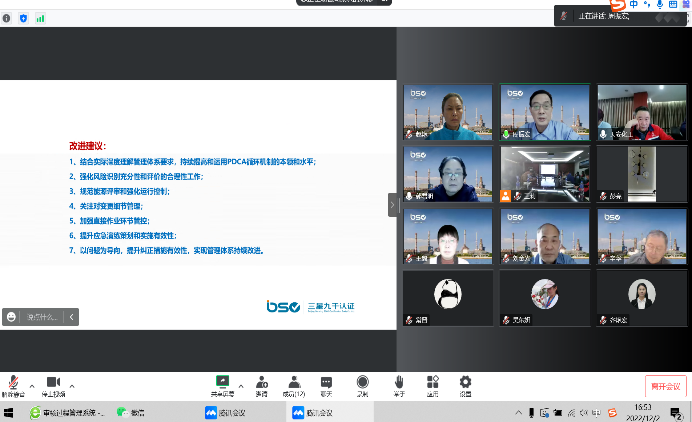Open meeting info icon at top left
This screenshot has height=422, width=692.
pos(7,17)
